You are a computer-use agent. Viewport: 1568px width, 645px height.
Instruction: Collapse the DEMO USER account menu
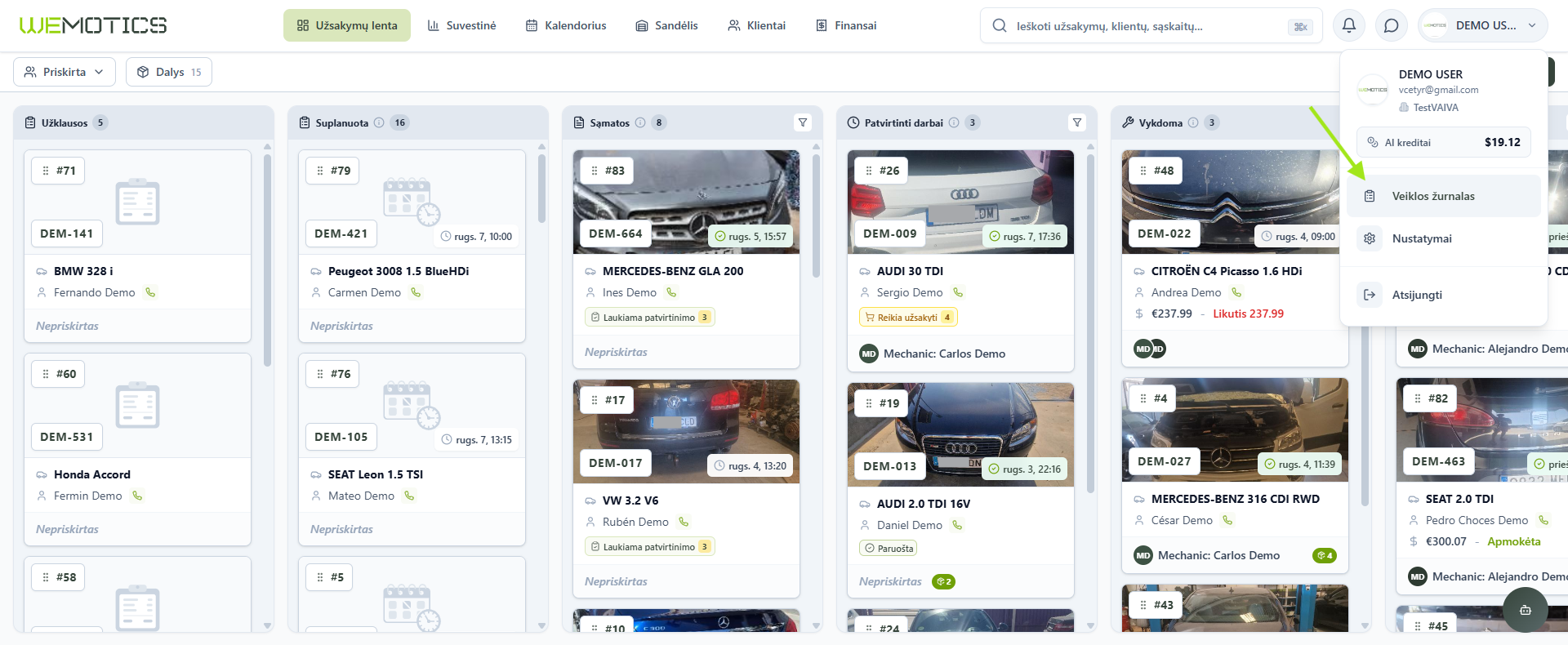(1482, 25)
